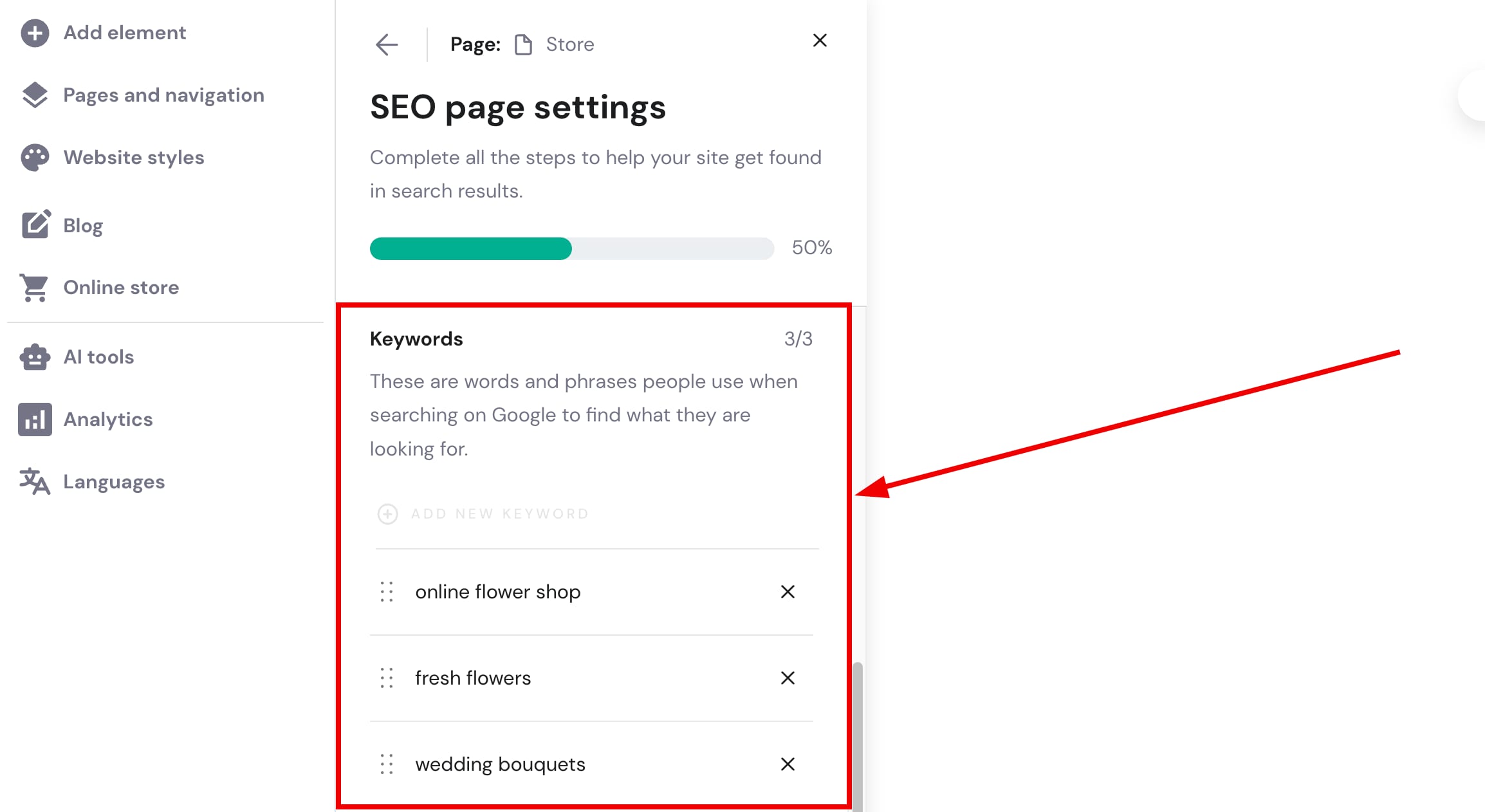This screenshot has width=1485, height=812.
Task: Remove the "wedding bouquets" keyword
Action: pos(788,764)
